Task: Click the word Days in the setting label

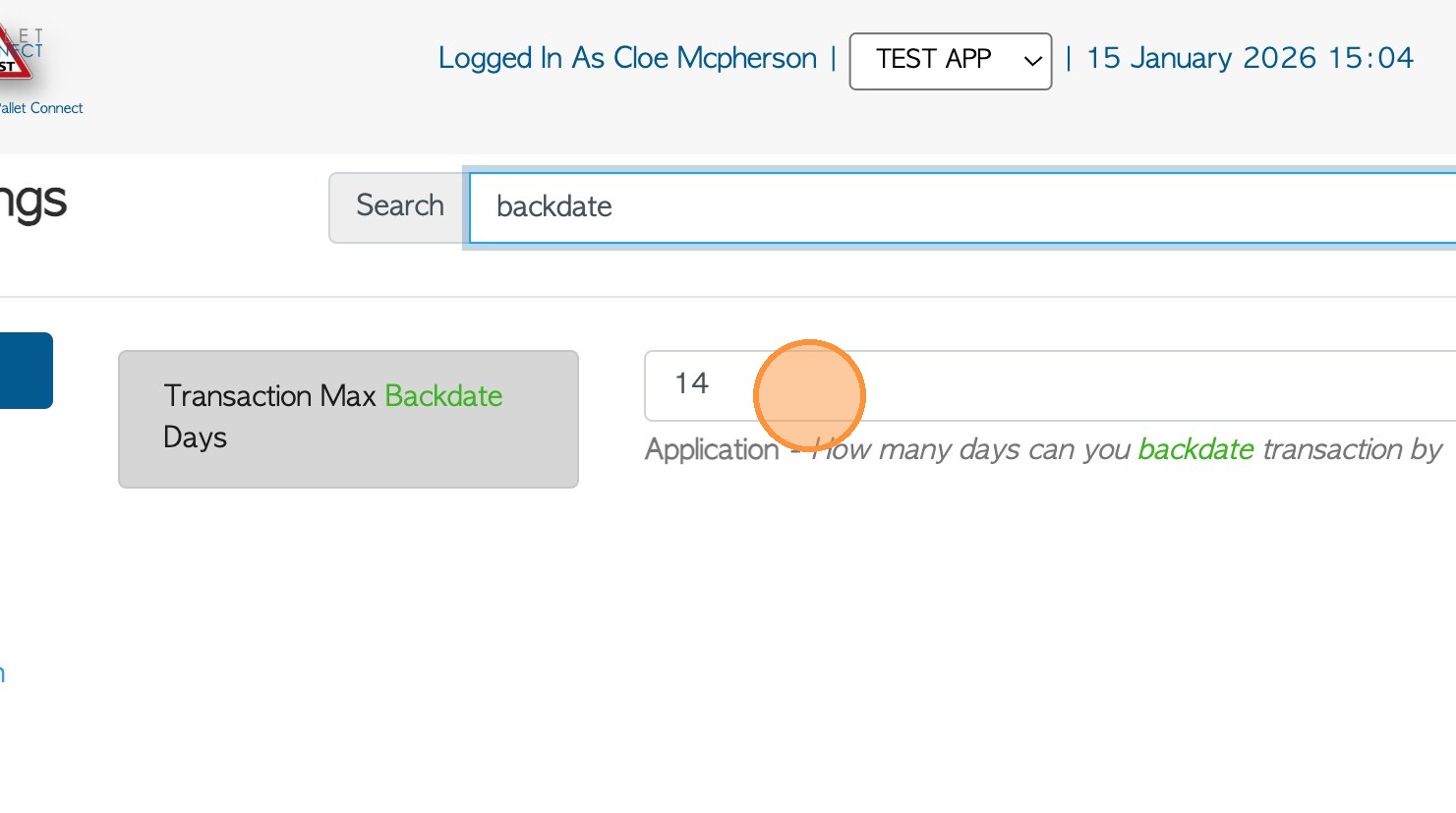Action: [195, 437]
